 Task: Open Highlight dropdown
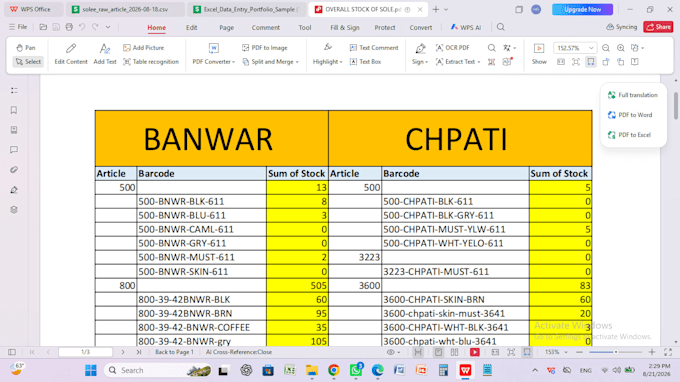click(327, 54)
